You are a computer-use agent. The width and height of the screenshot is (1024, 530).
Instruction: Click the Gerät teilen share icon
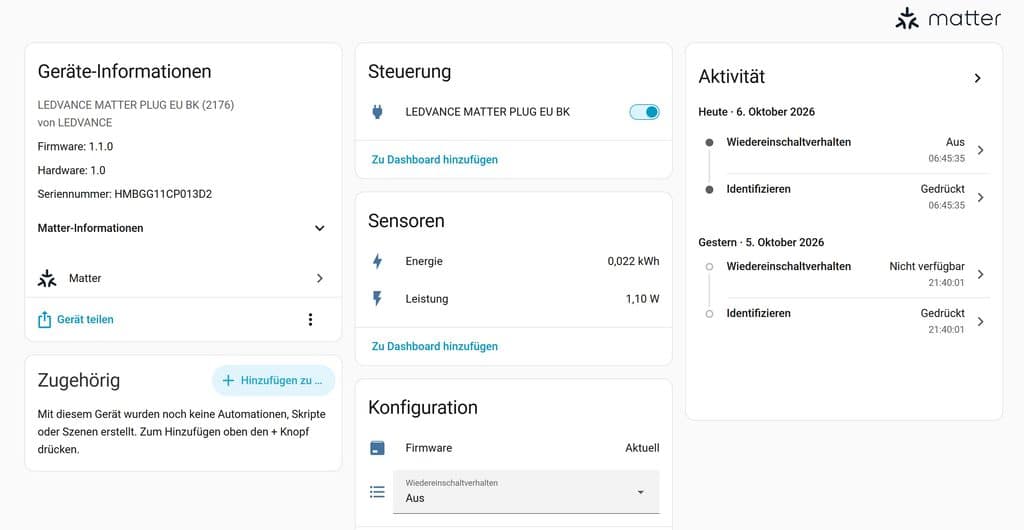click(x=44, y=320)
